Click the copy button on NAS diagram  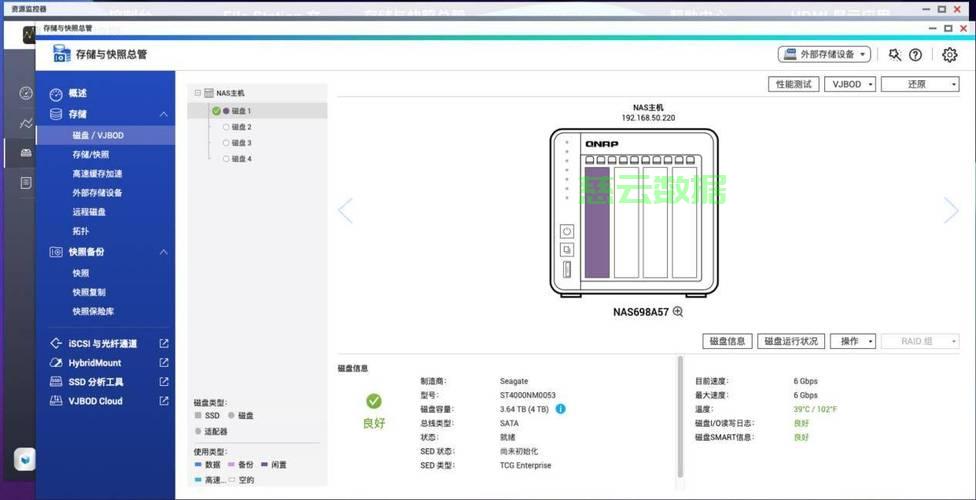point(566,250)
